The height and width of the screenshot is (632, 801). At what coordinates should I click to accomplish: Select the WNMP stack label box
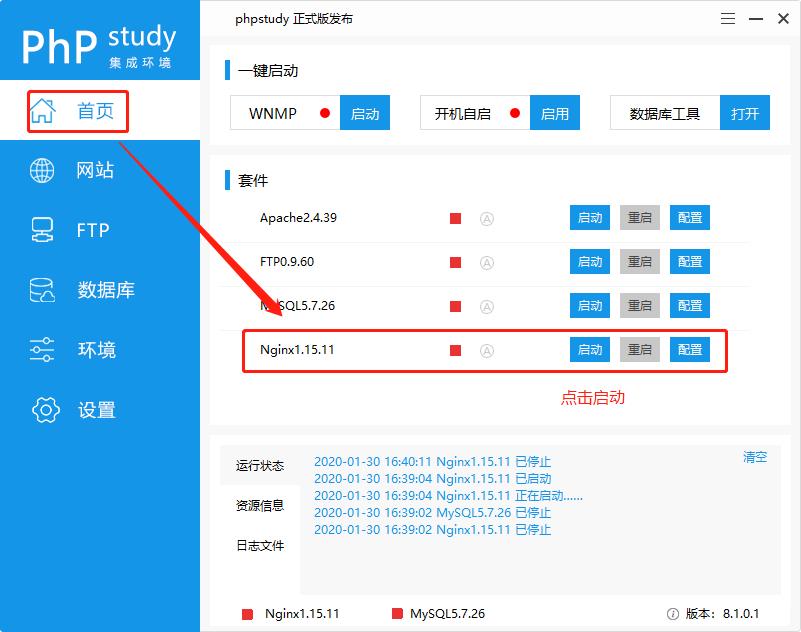[285, 113]
